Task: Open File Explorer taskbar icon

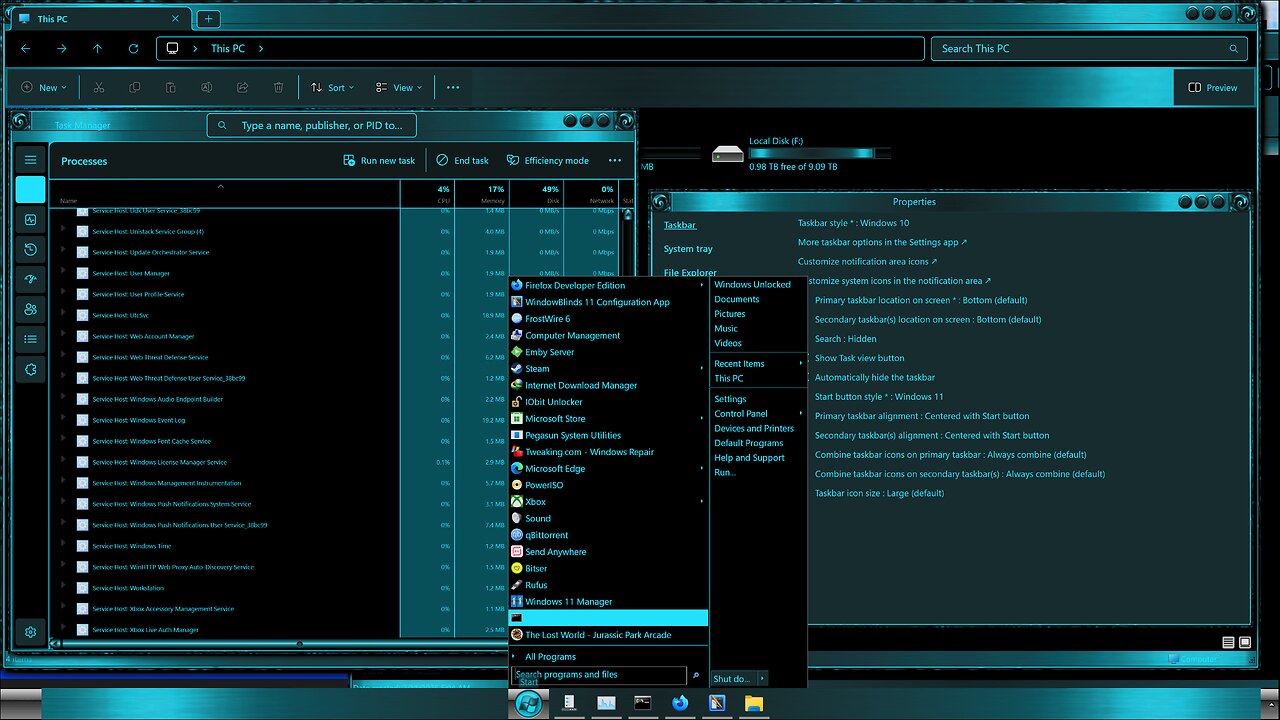Action: click(x=754, y=703)
